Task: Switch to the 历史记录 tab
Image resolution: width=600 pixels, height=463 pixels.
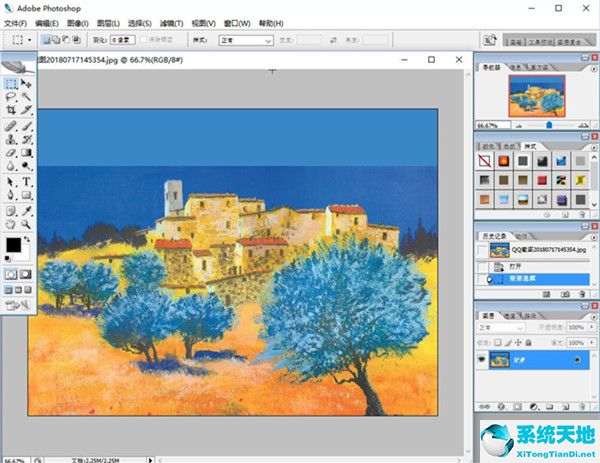Action: click(x=494, y=236)
